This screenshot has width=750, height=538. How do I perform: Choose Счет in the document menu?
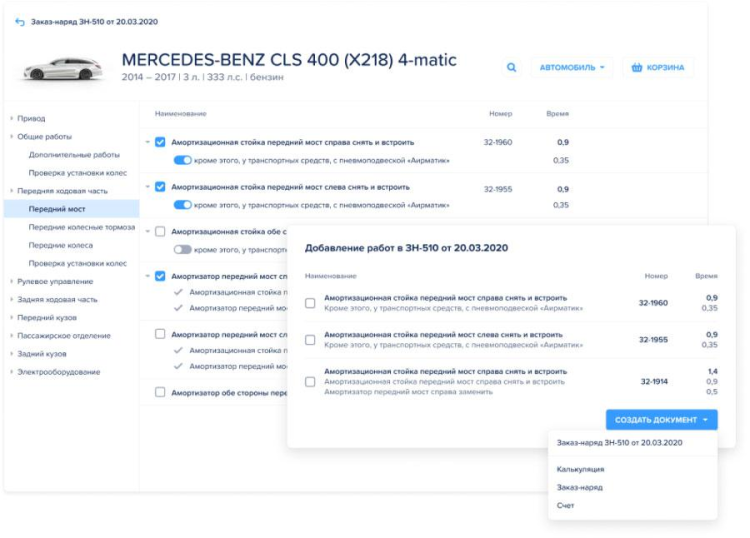566,505
